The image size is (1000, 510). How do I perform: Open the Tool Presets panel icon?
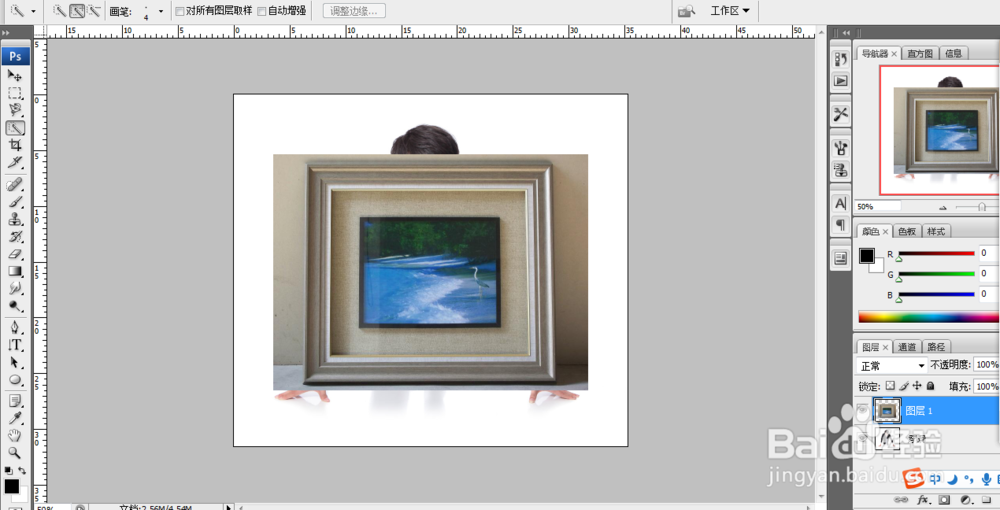tap(841, 114)
